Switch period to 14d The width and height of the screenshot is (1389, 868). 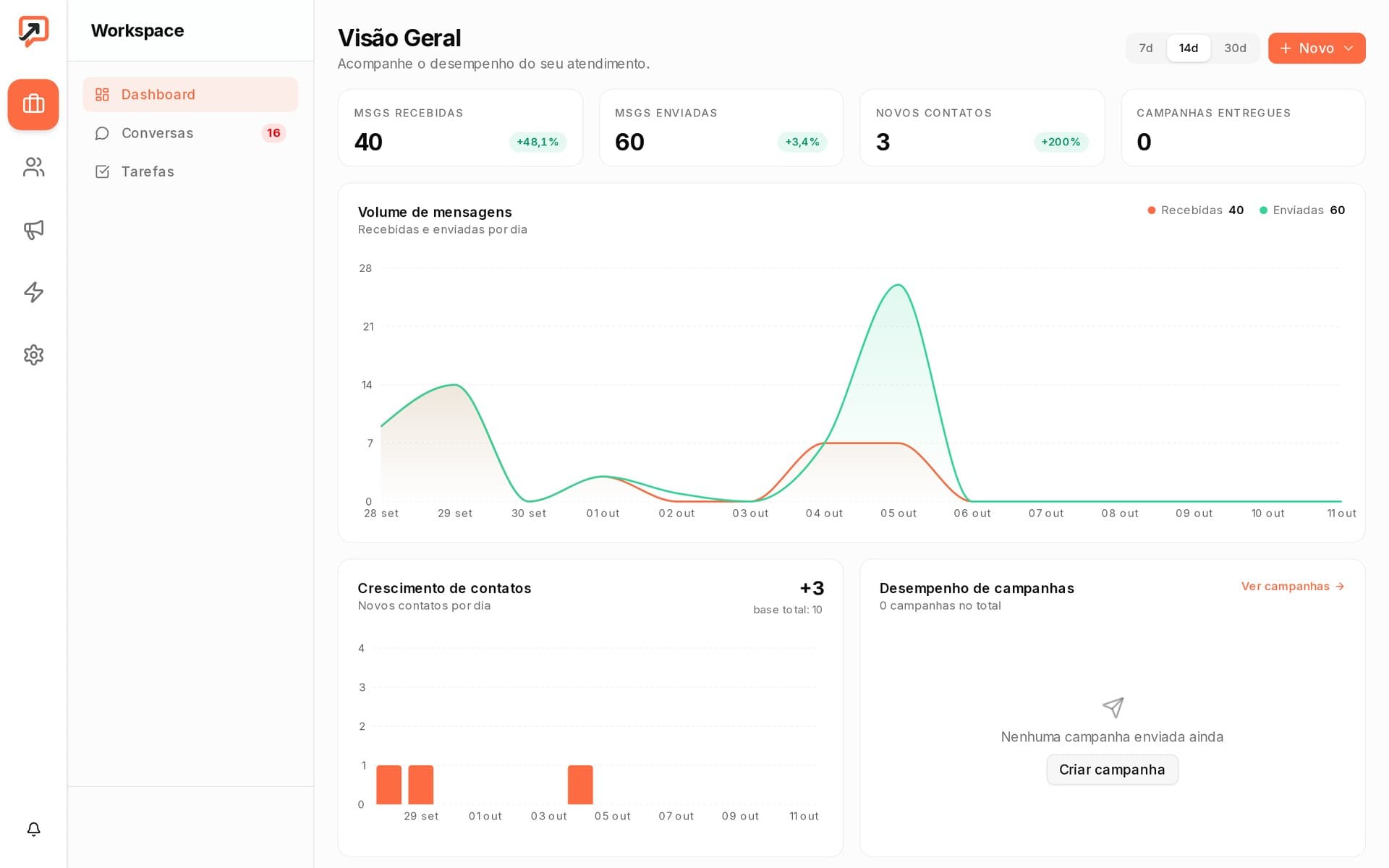coord(1189,48)
